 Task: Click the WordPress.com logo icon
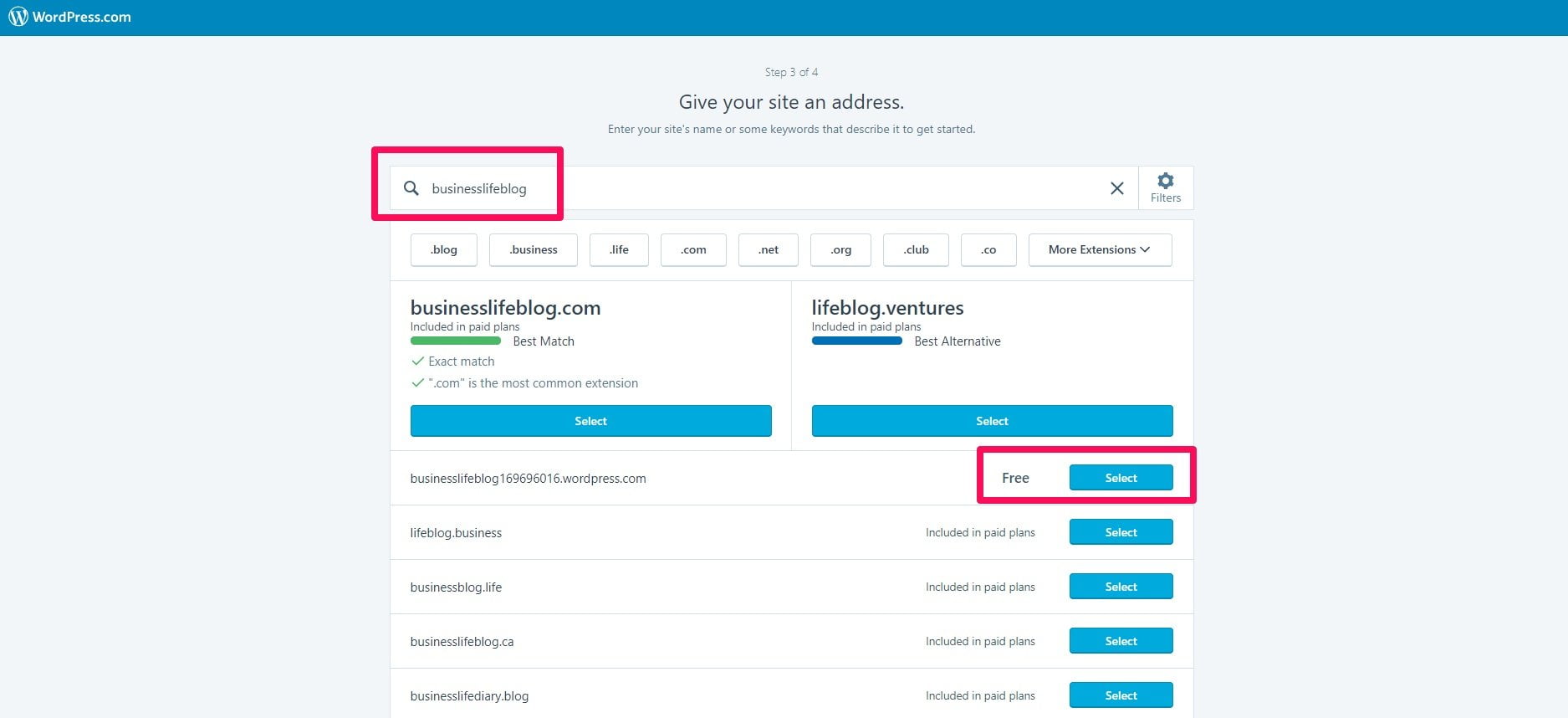tap(18, 17)
